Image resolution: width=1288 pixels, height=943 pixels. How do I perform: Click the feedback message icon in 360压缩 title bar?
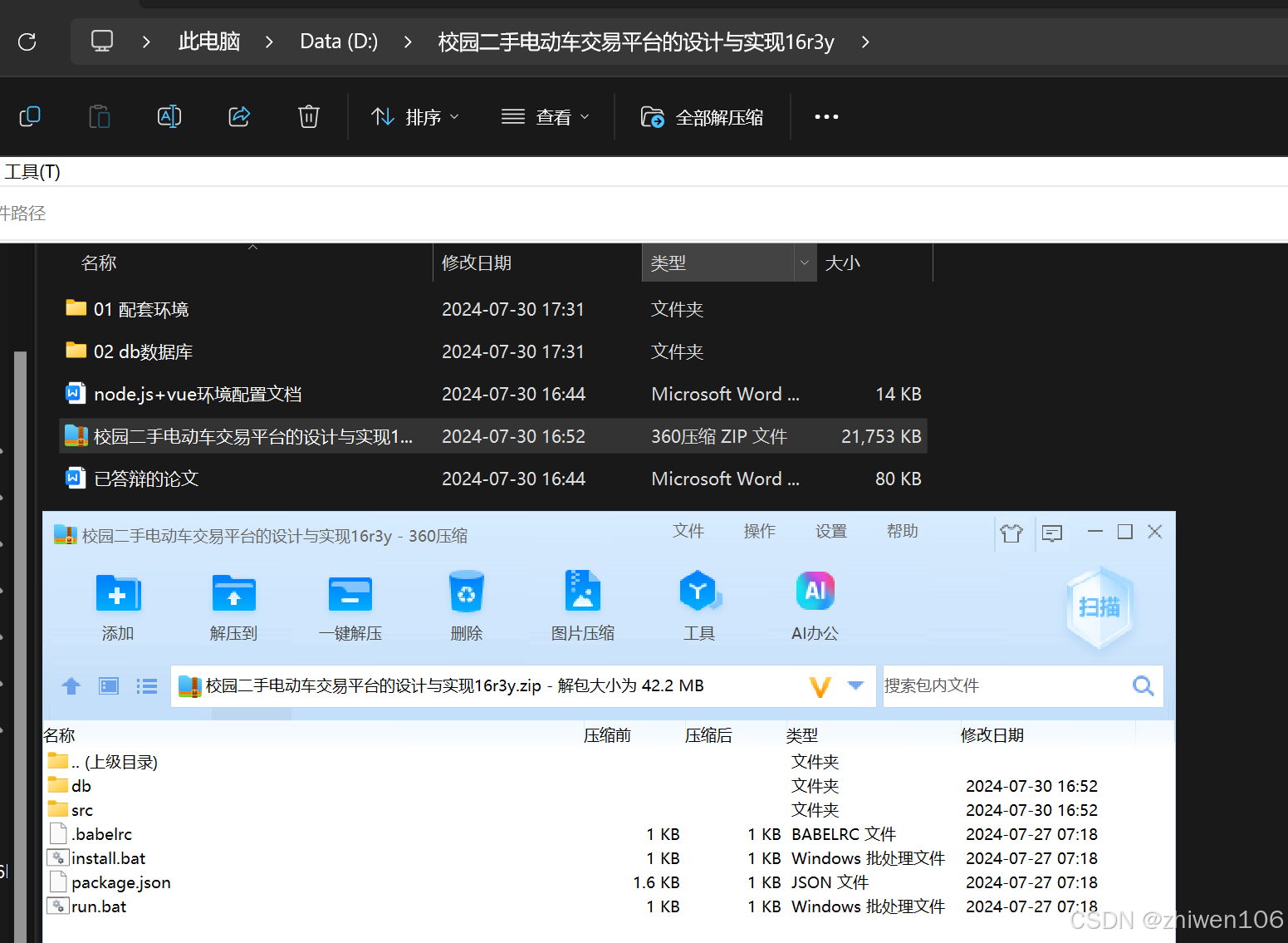1052,533
